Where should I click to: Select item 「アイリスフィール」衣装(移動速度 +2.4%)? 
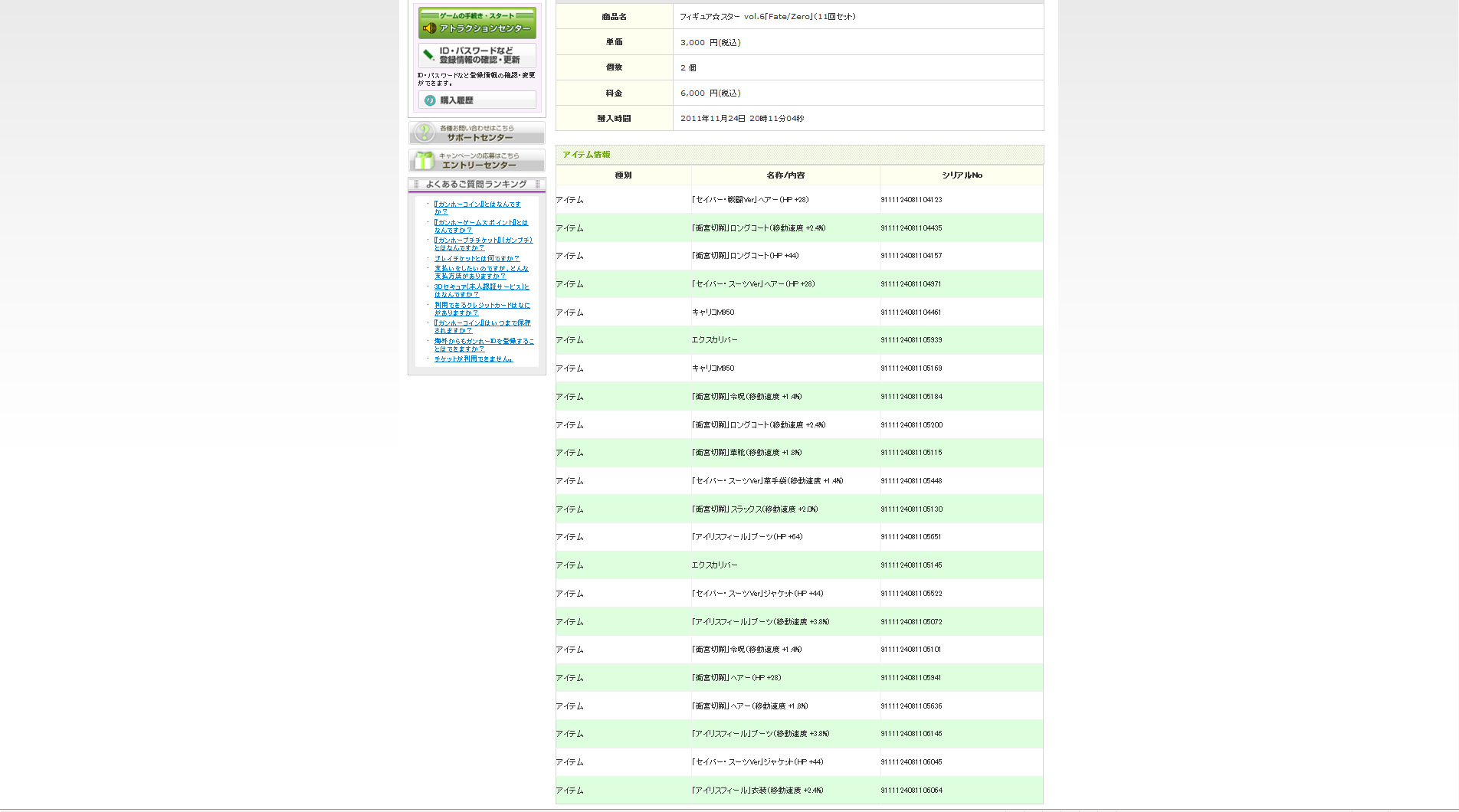click(757, 791)
